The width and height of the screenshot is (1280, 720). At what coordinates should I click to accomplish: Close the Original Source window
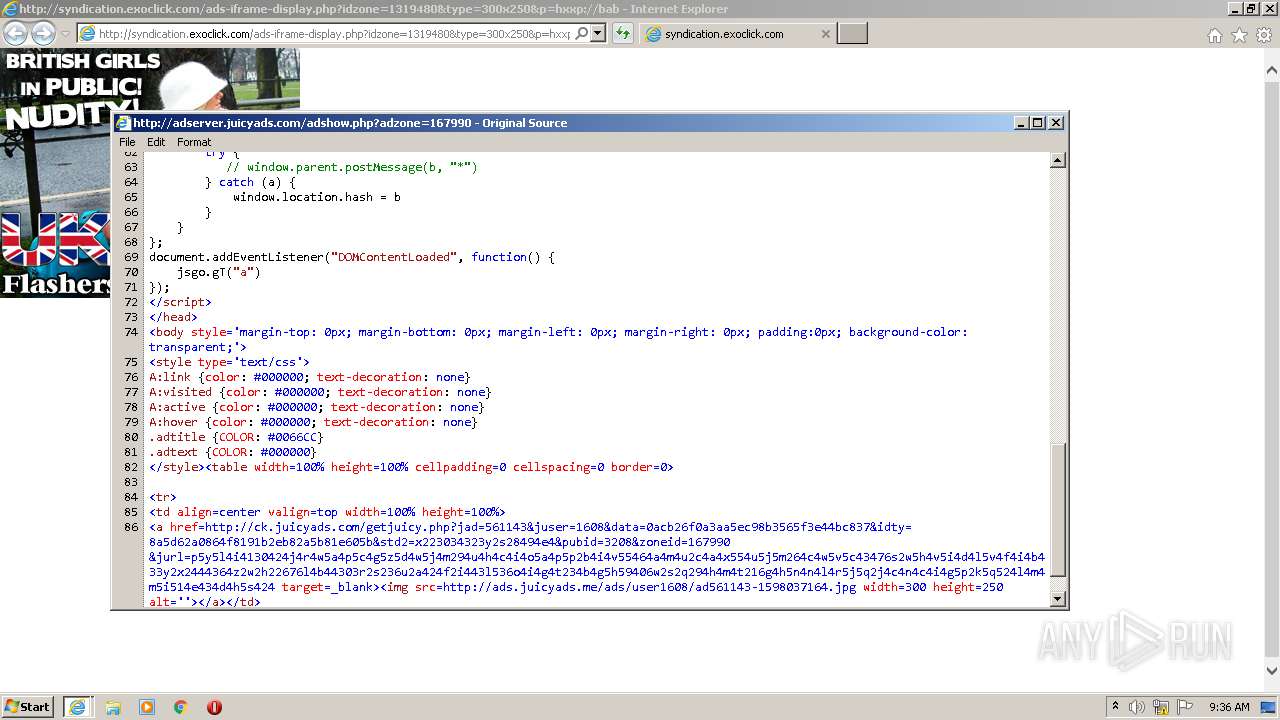coord(1056,123)
